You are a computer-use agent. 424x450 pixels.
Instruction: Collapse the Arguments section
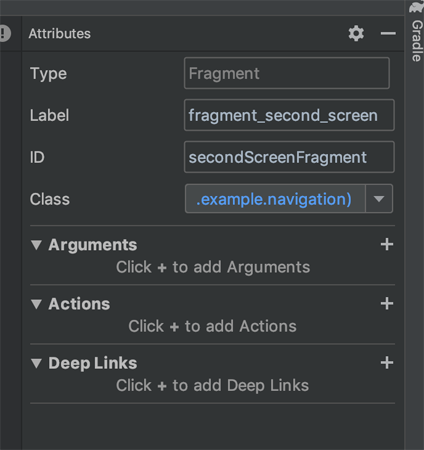pos(36,245)
